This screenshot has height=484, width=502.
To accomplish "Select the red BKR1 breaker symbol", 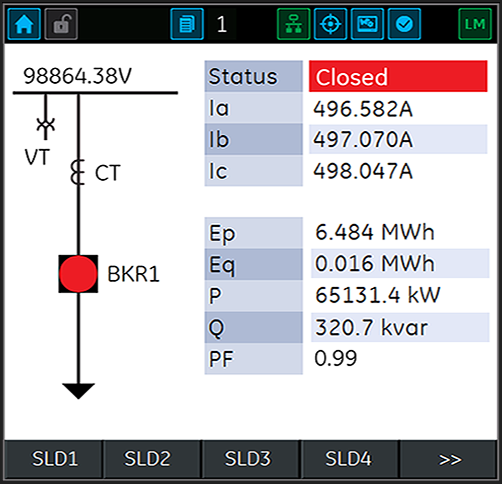I will coord(78,274).
